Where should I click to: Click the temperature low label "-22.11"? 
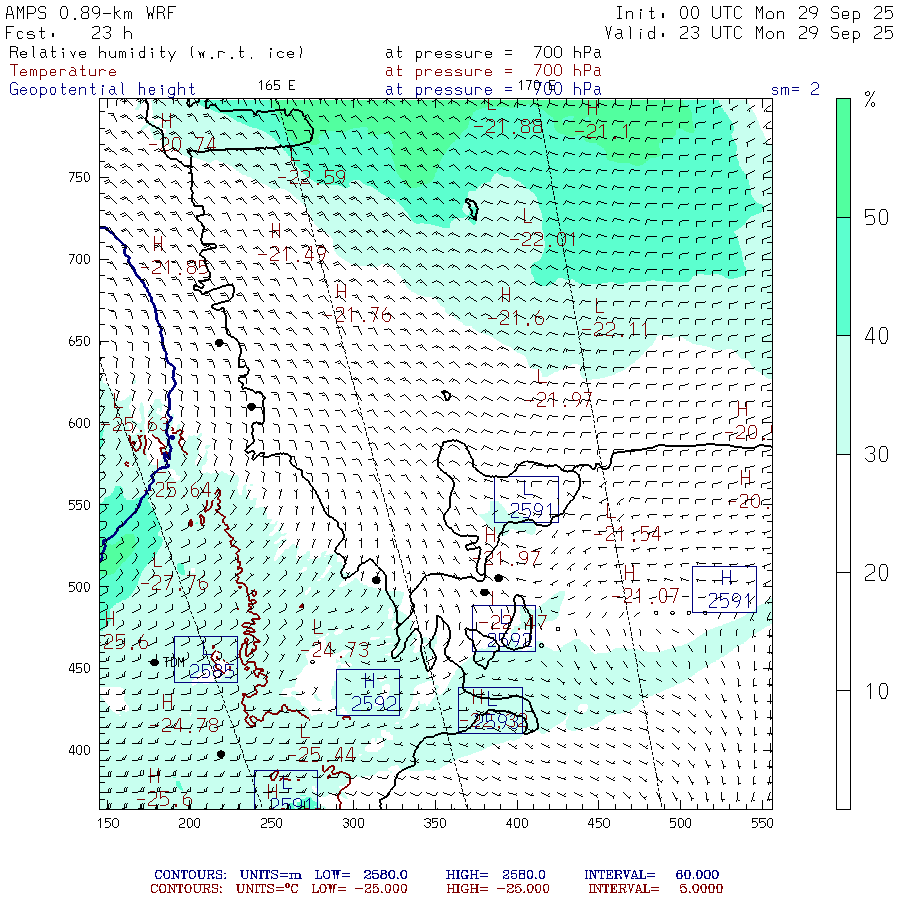(x=615, y=329)
